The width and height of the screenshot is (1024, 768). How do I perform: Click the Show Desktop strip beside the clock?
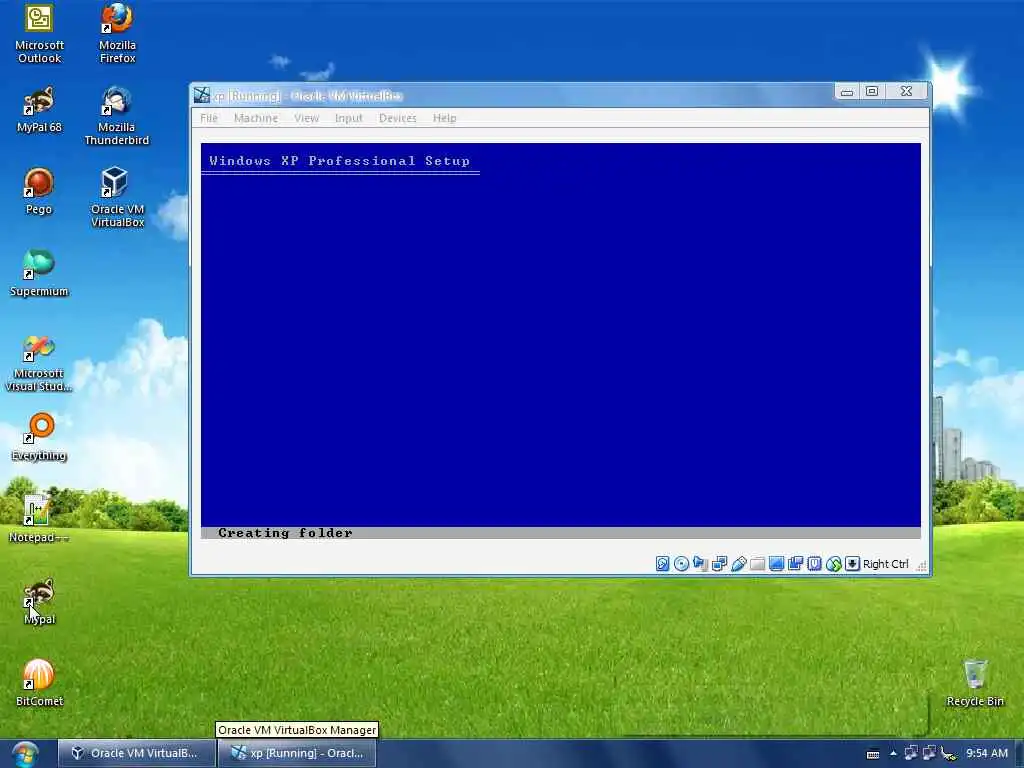[x=1019, y=754]
